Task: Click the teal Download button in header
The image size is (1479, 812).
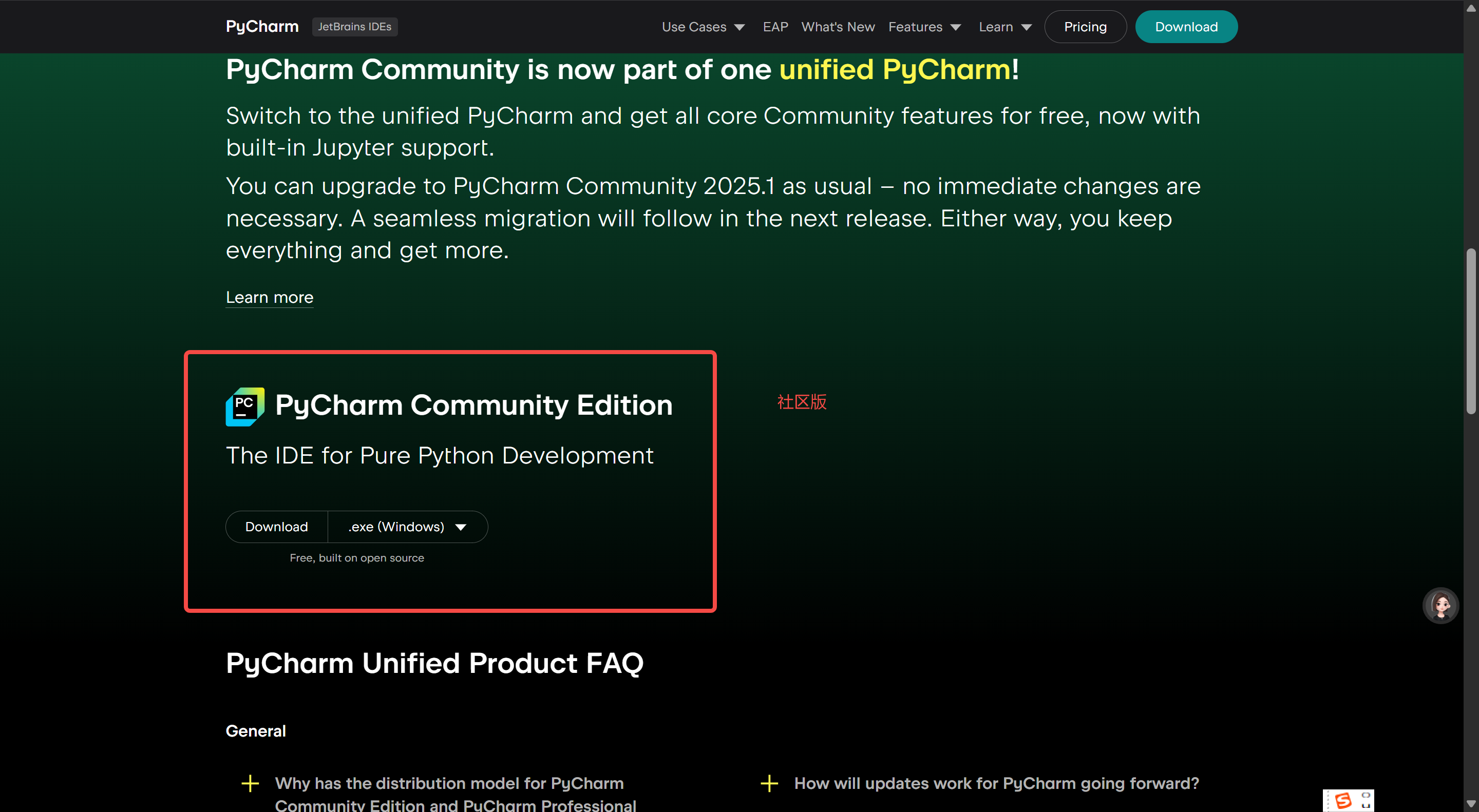Action: click(1186, 27)
